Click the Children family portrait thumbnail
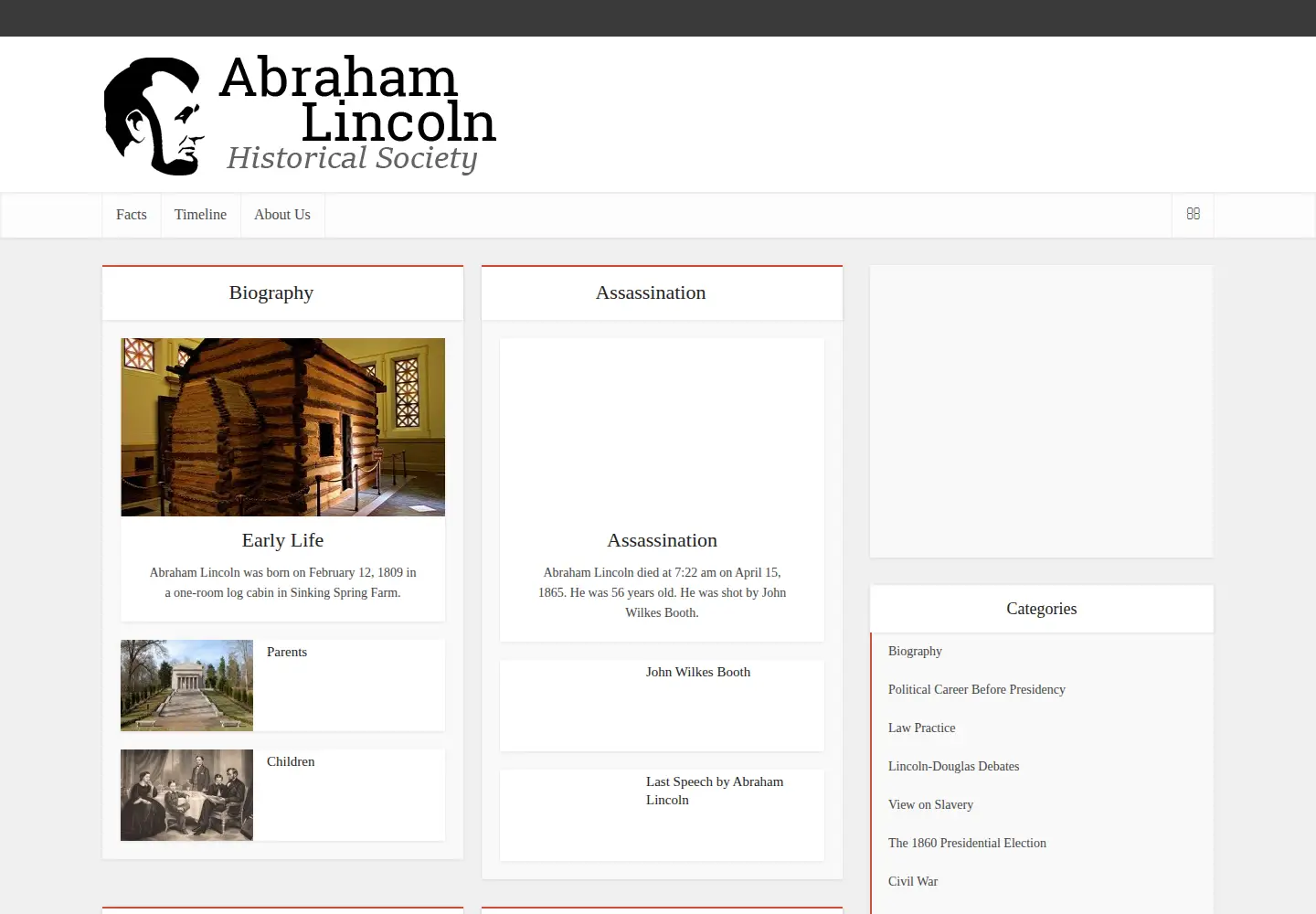1316x914 pixels. pos(186,795)
